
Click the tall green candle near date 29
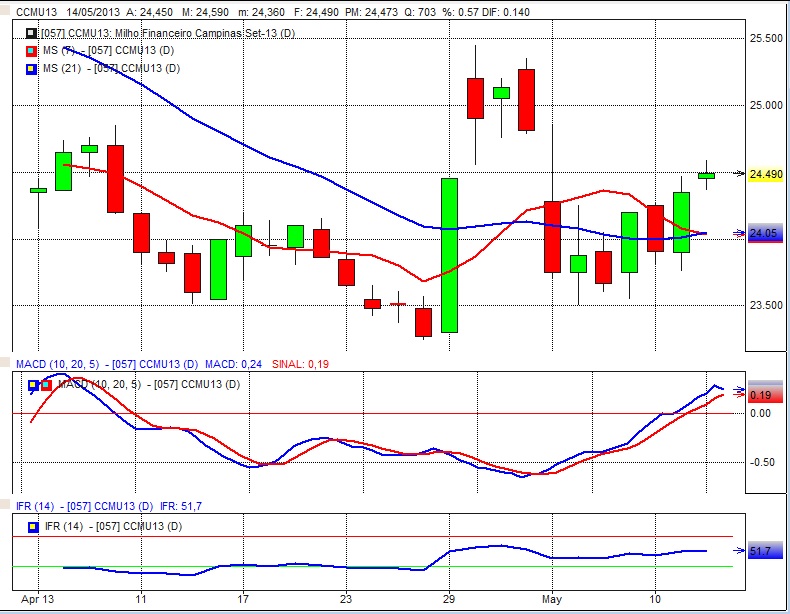[x=449, y=255]
